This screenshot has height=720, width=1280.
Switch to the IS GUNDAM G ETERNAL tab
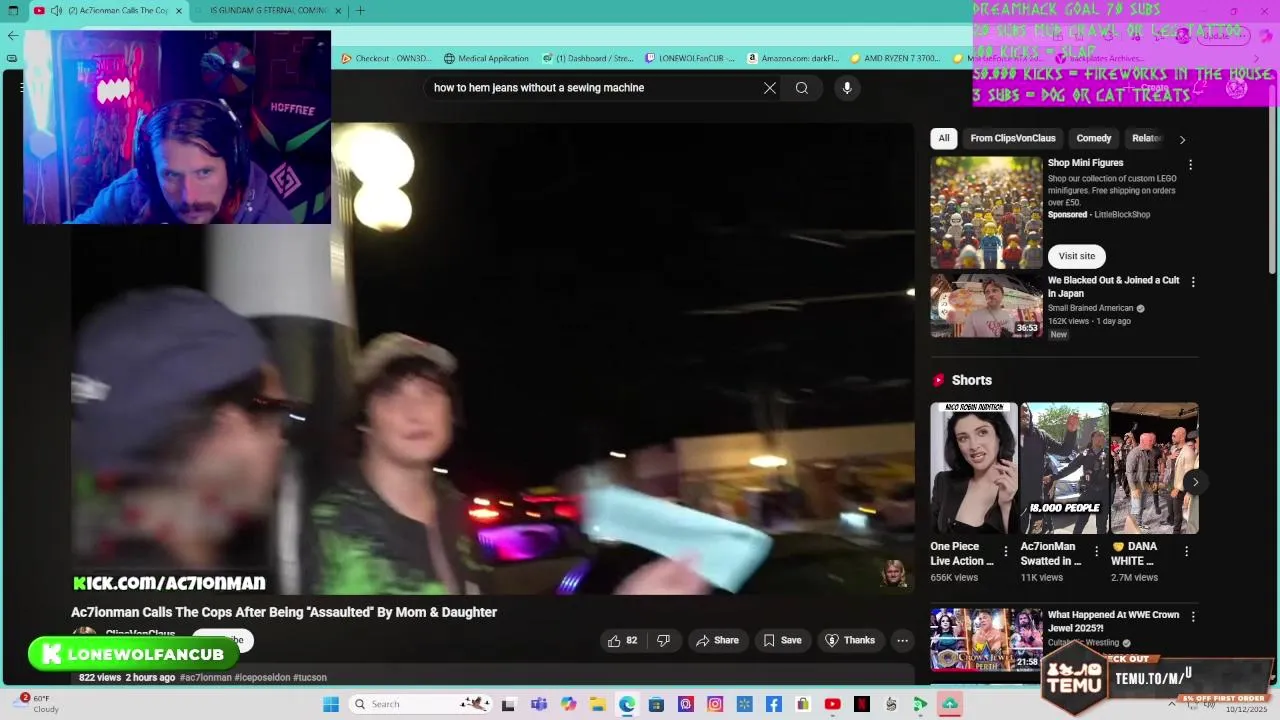[x=268, y=11]
